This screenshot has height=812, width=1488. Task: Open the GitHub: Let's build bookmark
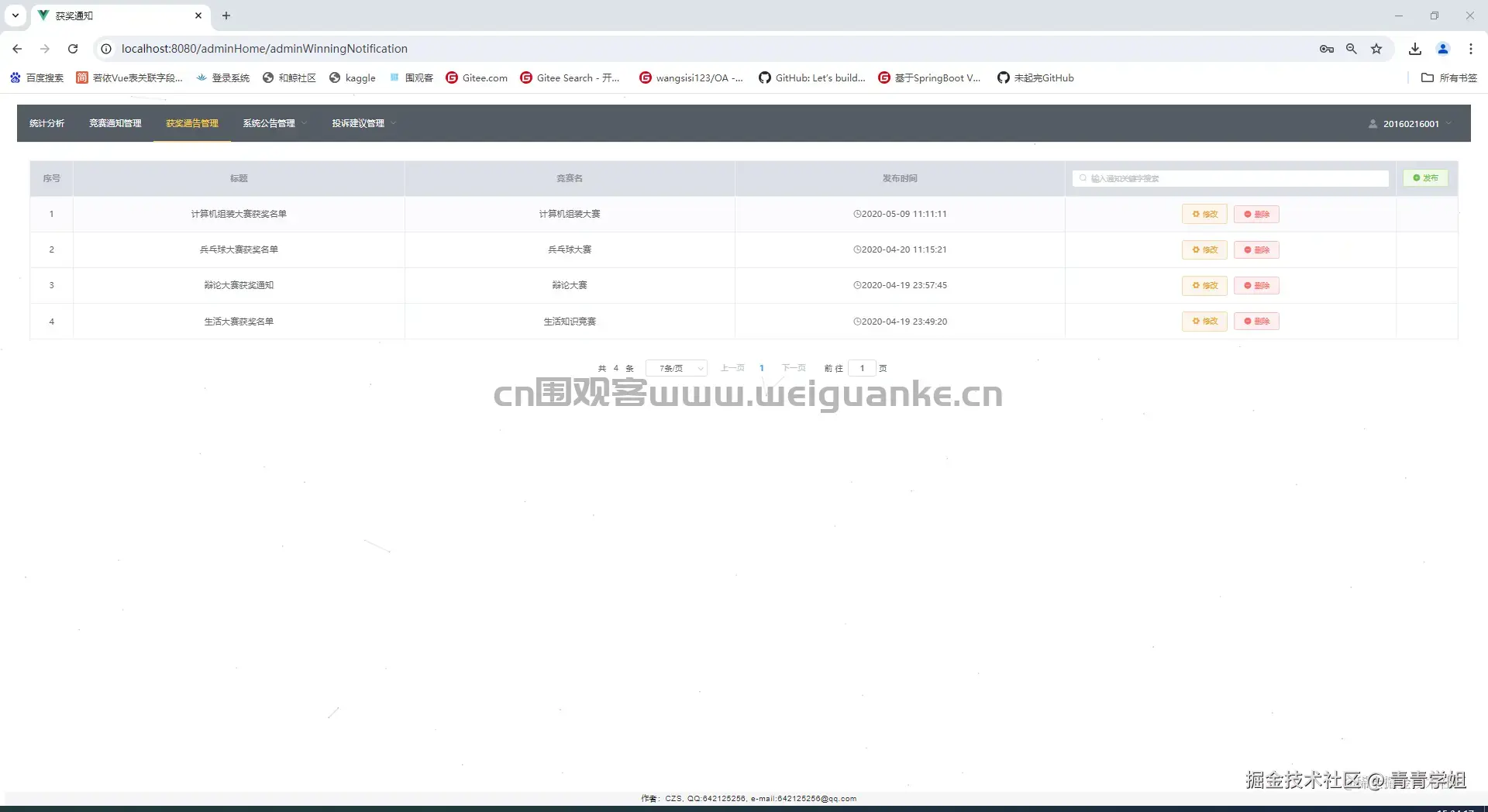point(812,77)
